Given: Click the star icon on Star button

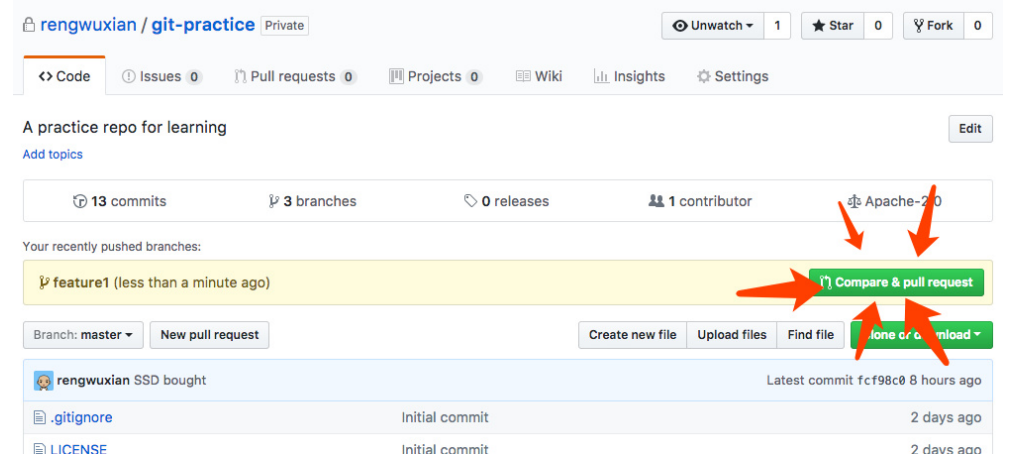Looking at the screenshot, I should [x=819, y=26].
